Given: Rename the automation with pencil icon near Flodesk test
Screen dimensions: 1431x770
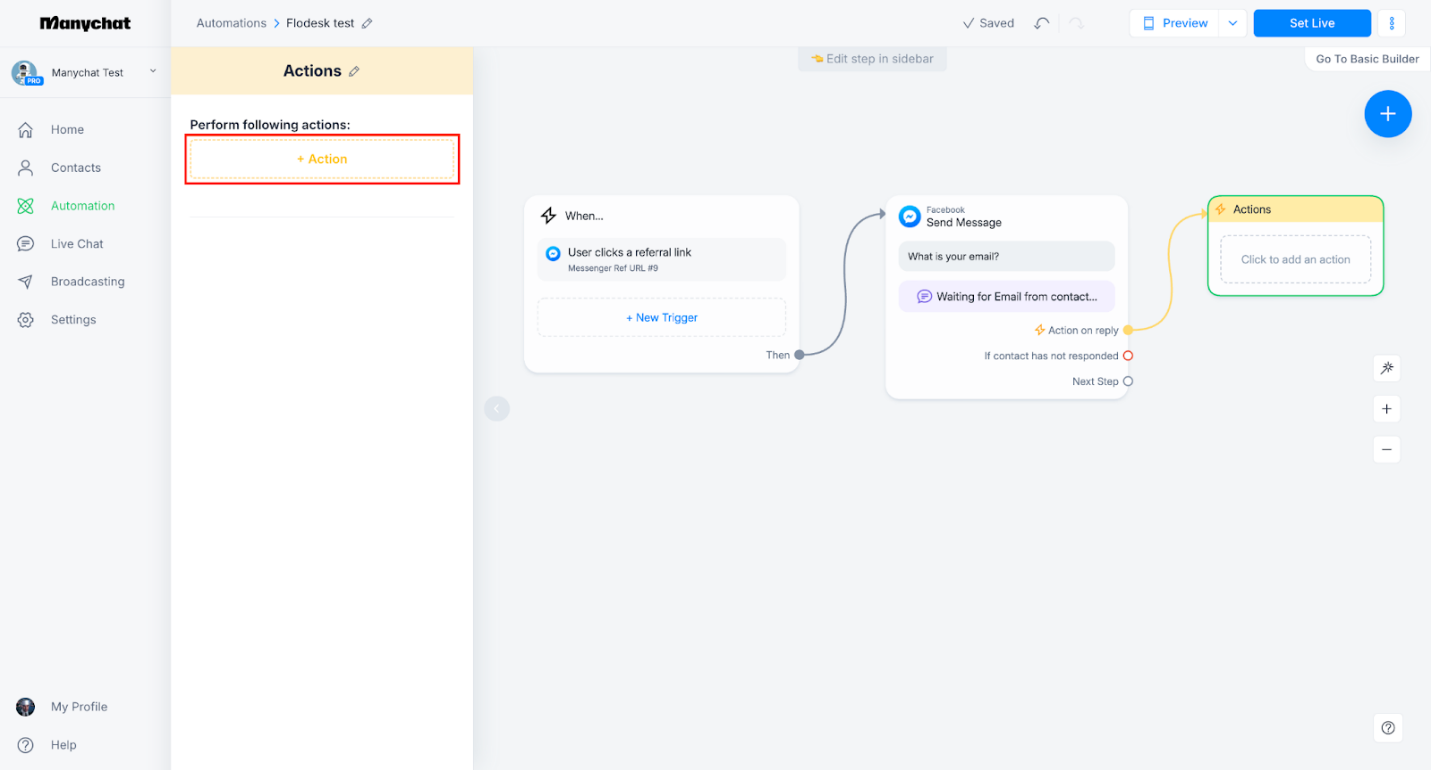Looking at the screenshot, I should click(367, 23).
